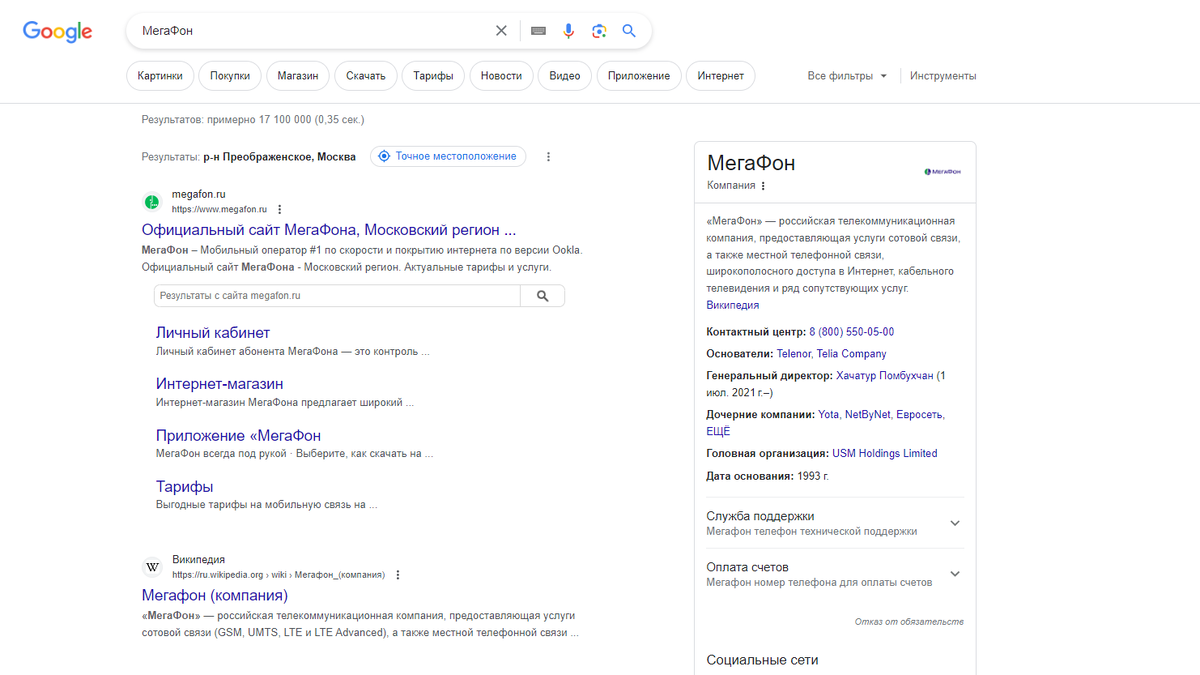This screenshot has width=1200, height=675.
Task: Open USM Holdings Limited link
Action: 885,454
